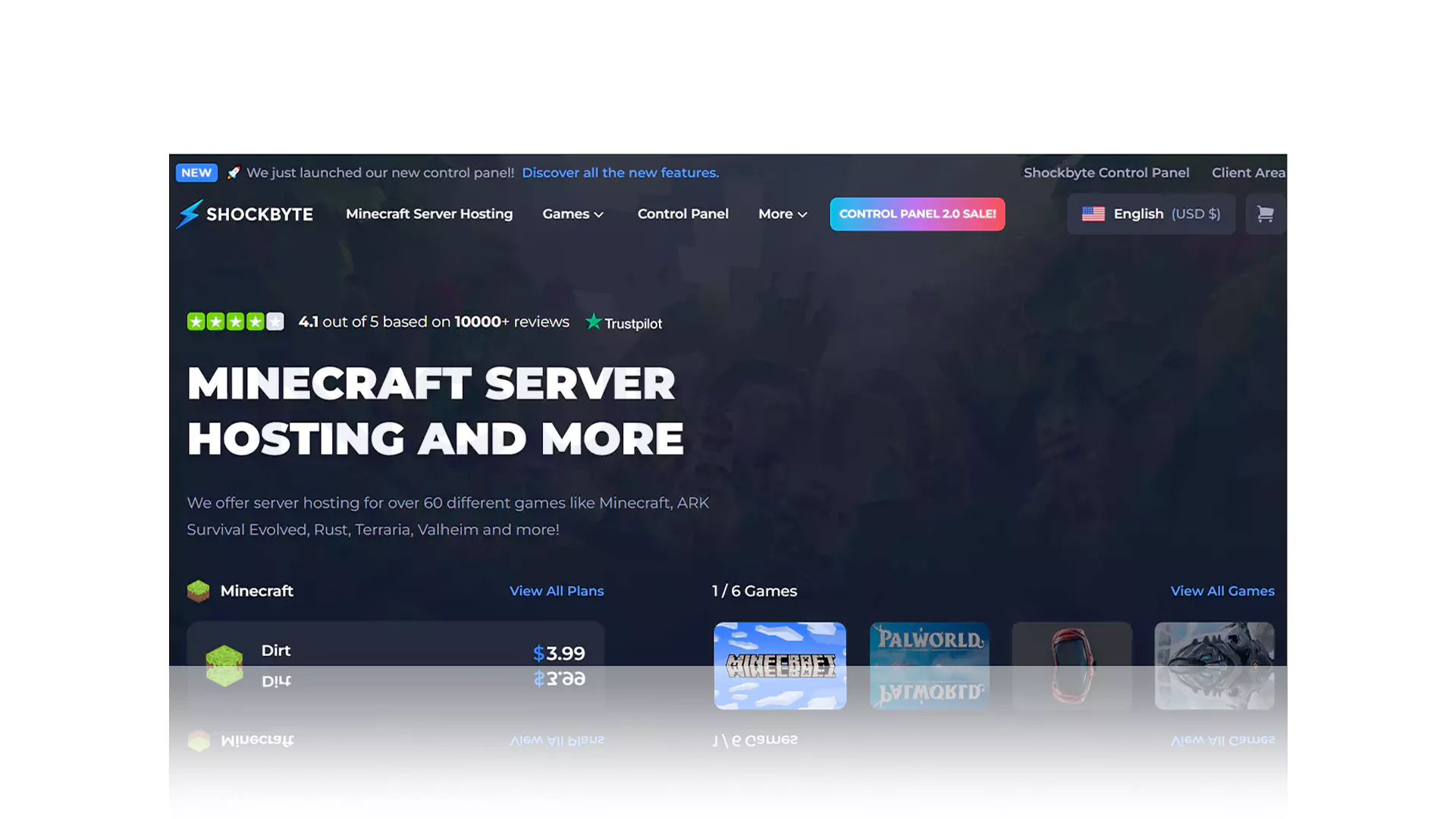Click Shockbyte Control Panel top link
This screenshot has width=1456, height=819.
(1106, 173)
